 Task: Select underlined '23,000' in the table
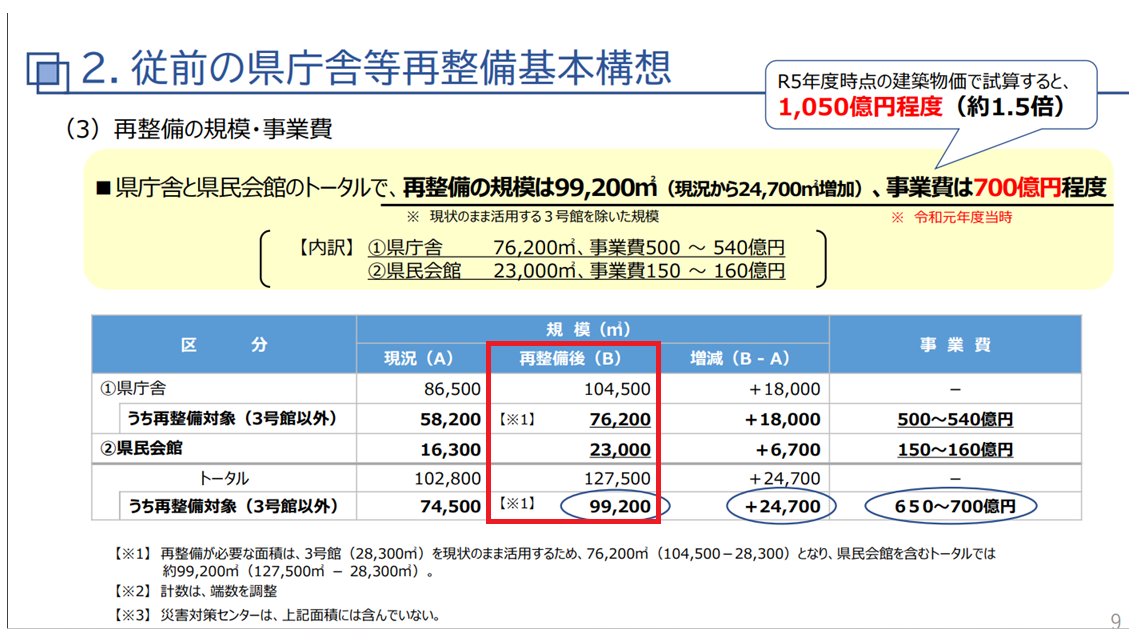point(620,450)
